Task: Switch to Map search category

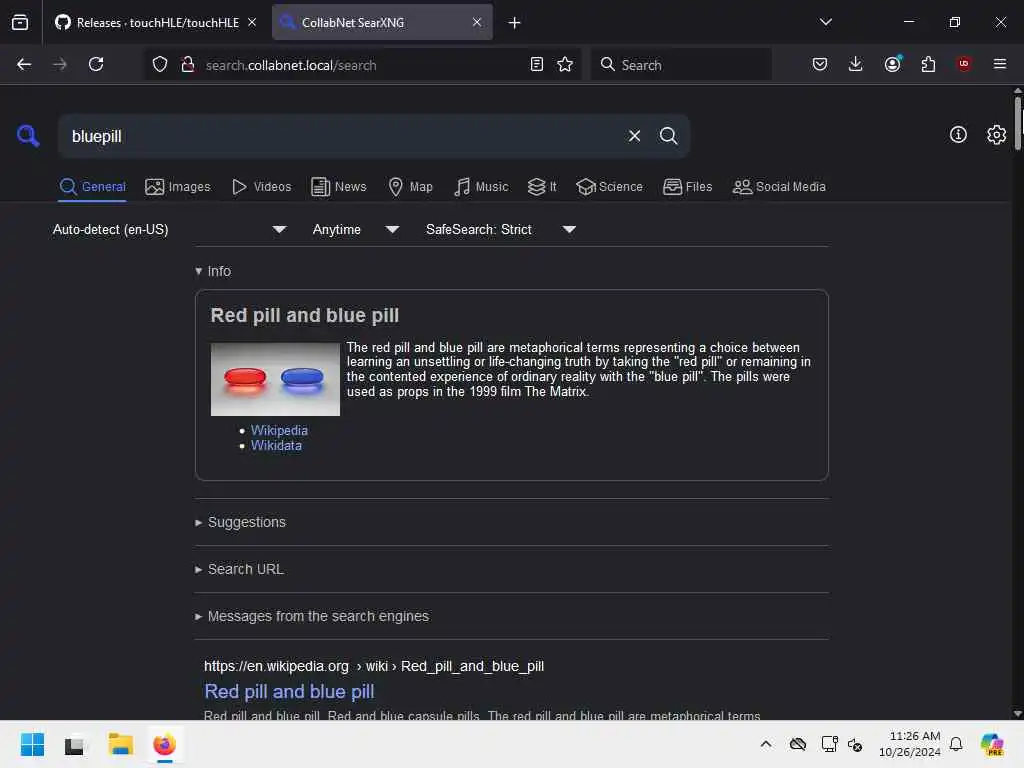Action: pos(410,187)
